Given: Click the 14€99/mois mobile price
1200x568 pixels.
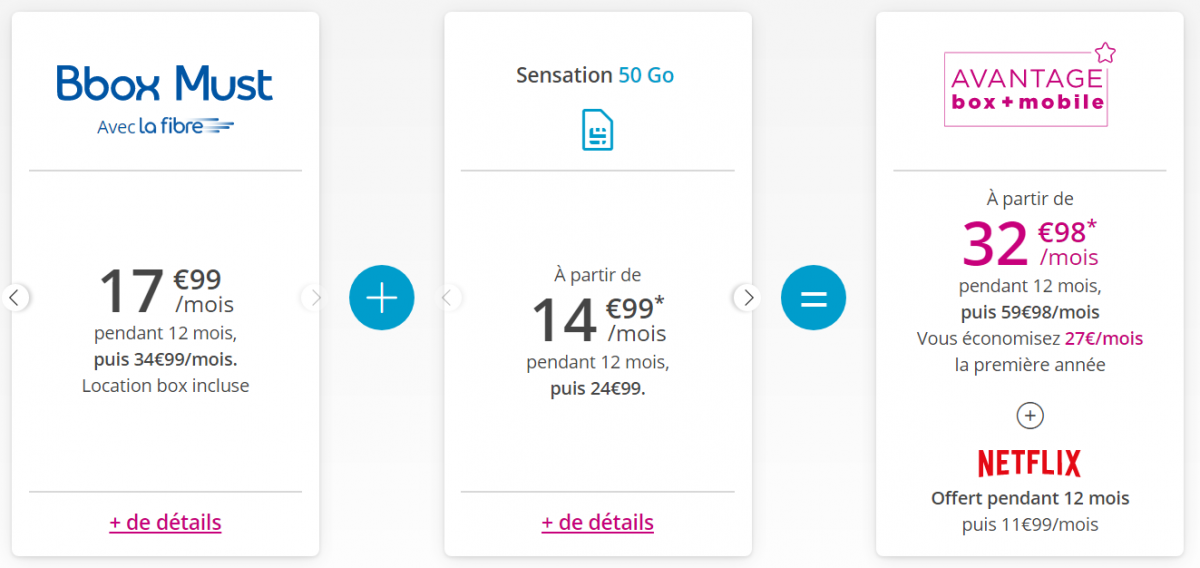Looking at the screenshot, I should click(x=598, y=319).
